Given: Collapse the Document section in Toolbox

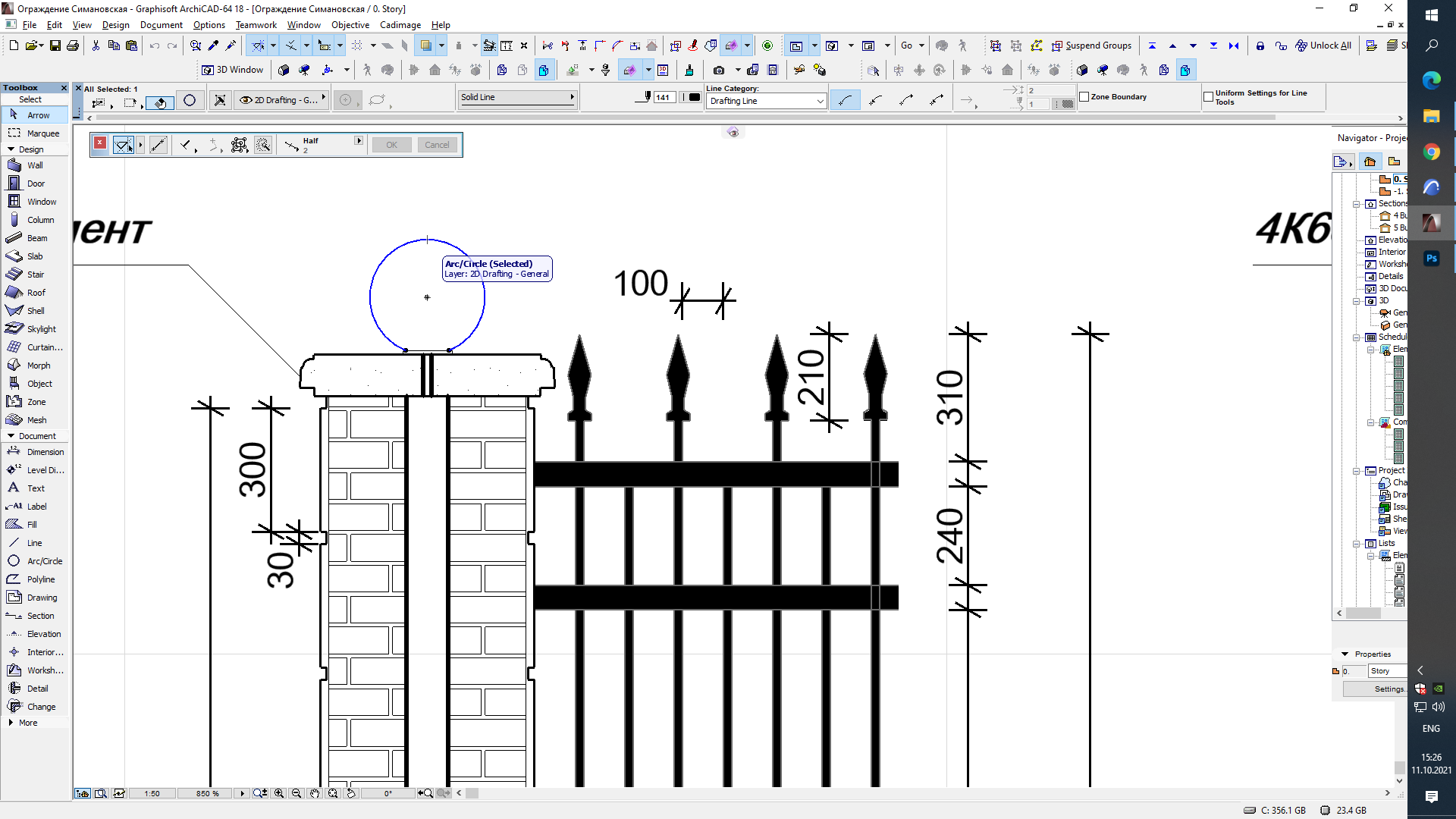Looking at the screenshot, I should 11,436.
